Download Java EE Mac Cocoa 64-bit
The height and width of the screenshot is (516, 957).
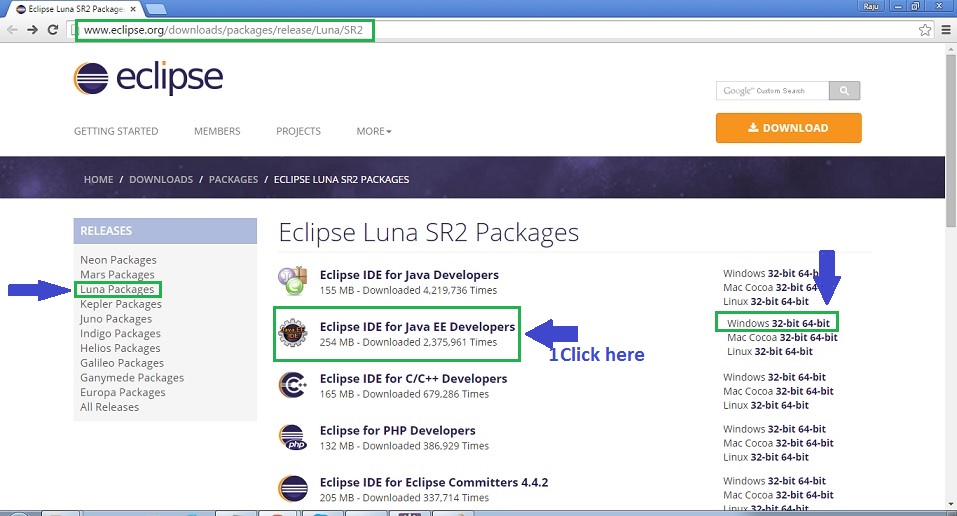[x=824, y=337]
